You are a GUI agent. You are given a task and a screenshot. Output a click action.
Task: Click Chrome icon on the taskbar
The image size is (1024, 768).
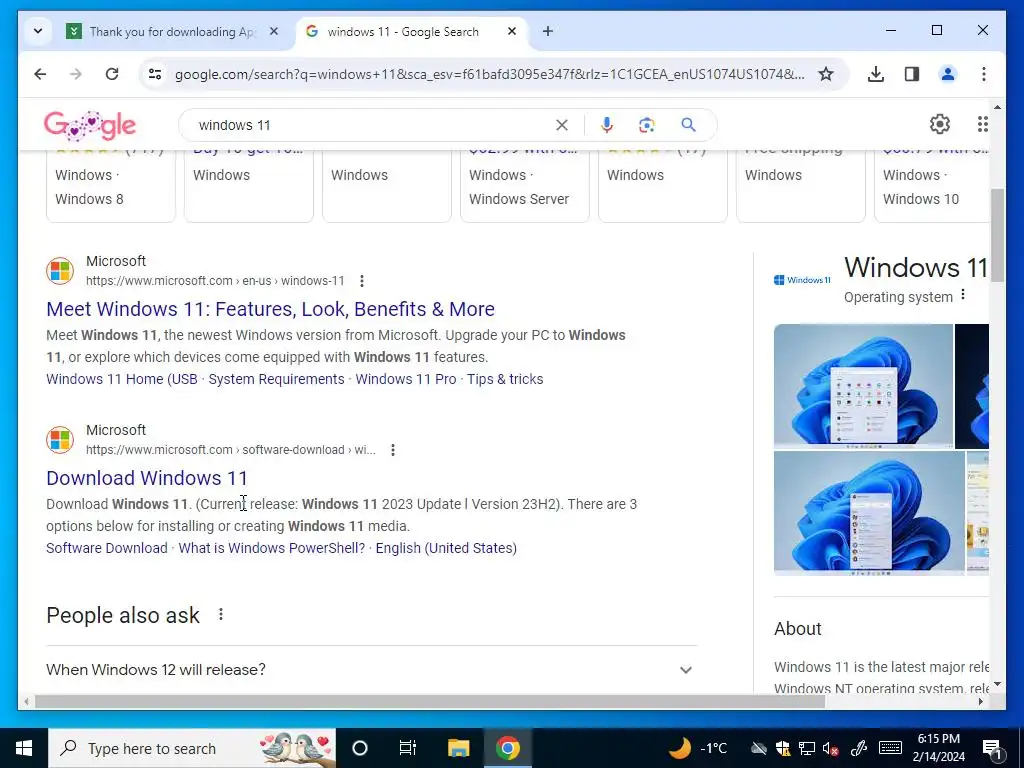[507, 748]
